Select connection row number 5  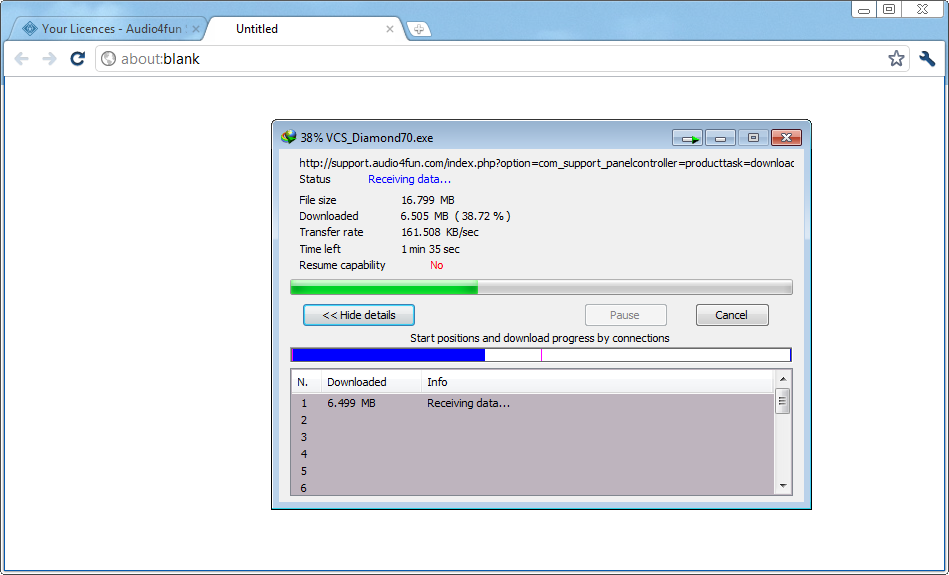coord(533,471)
